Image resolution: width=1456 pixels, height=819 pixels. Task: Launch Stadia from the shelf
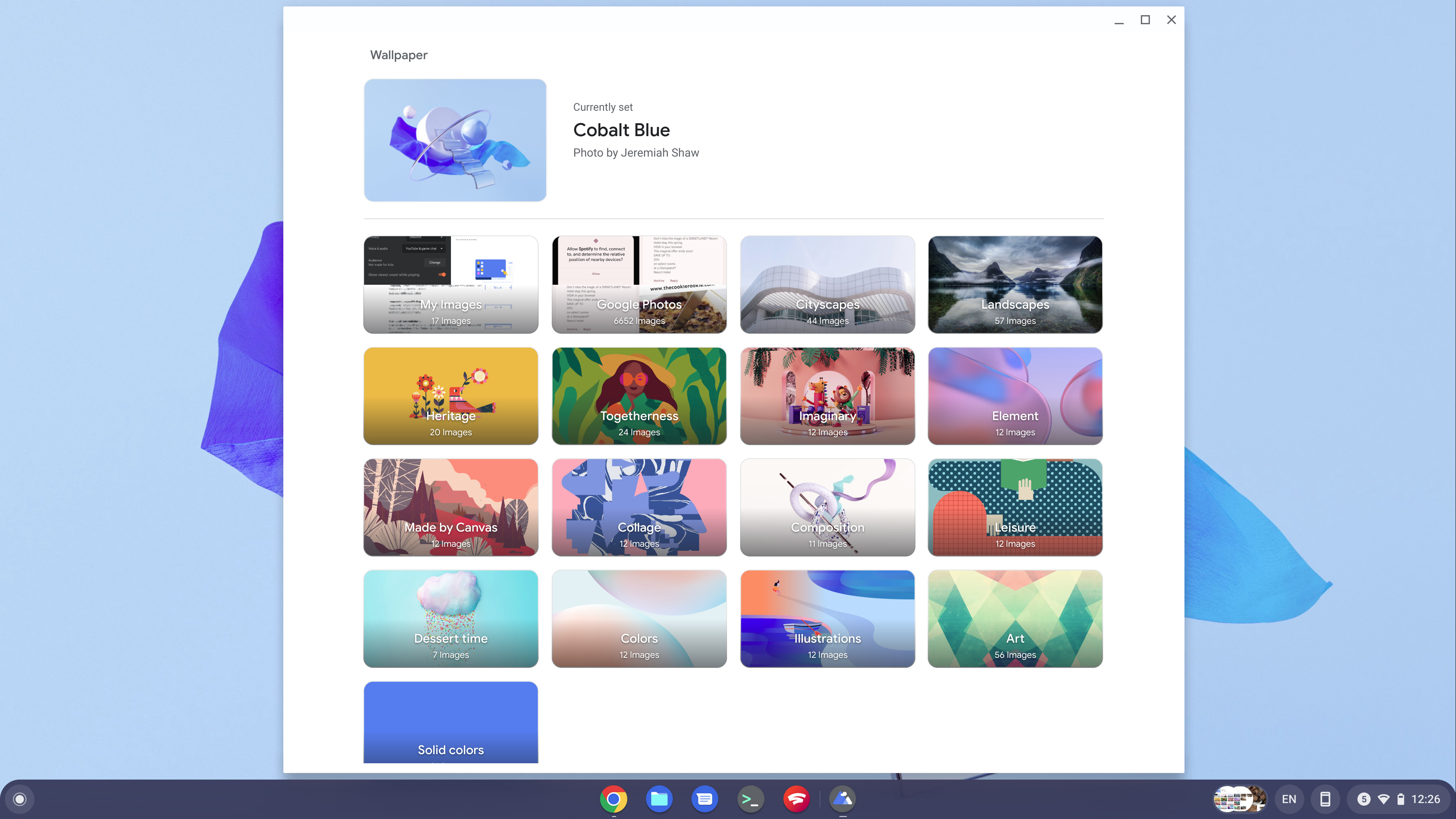pos(796,799)
